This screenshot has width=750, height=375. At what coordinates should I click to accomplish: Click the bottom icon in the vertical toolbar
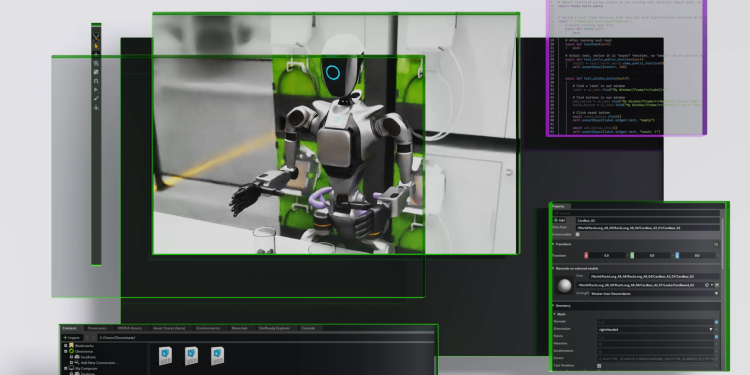tap(96, 108)
